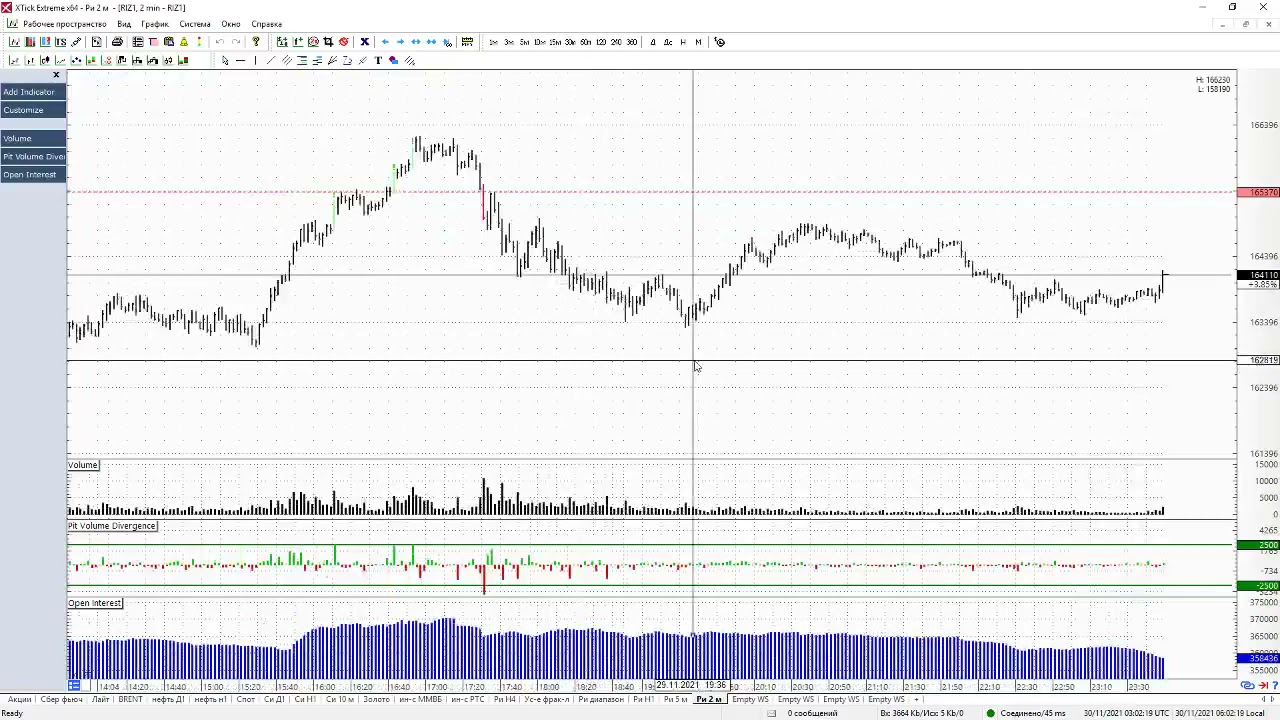This screenshot has width=1280, height=720.
Task: Select the hatch lines drawing tool
Action: (410, 61)
